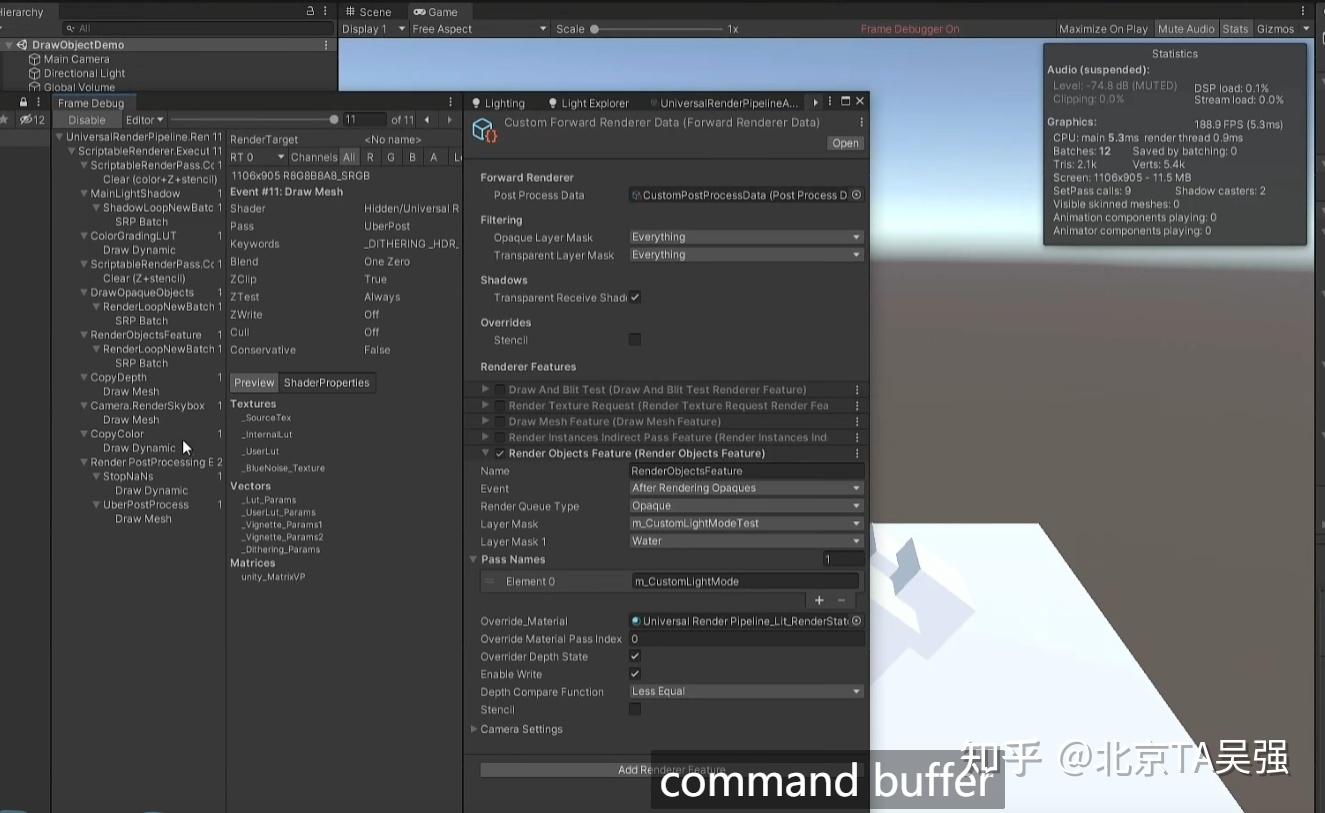Screen dimensions: 1325x813
Task: Click Disable in the Frame Debugger
Action: 87,118
